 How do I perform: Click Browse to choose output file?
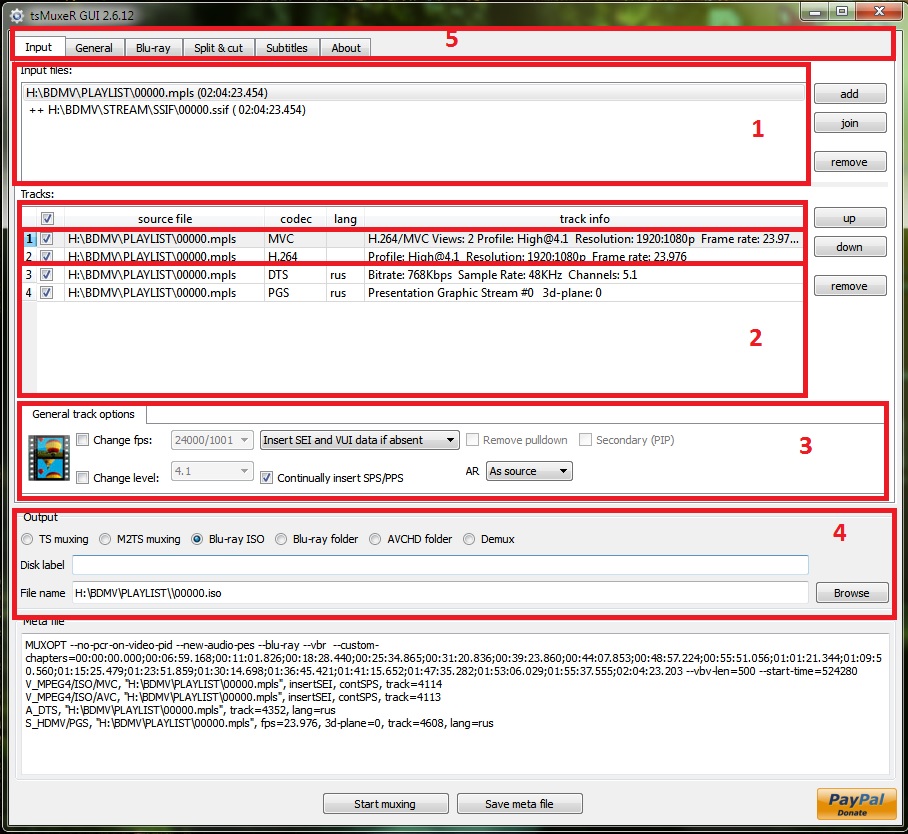(x=851, y=593)
